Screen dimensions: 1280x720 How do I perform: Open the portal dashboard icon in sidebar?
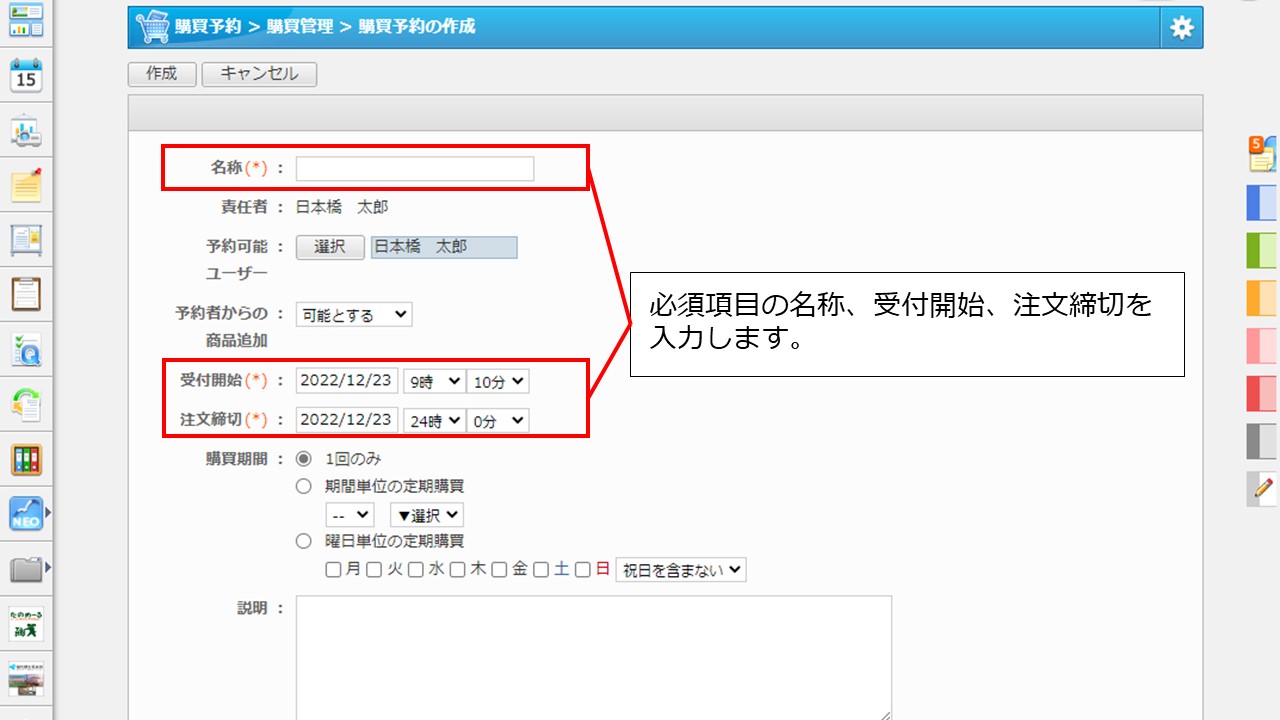click(x=26, y=20)
